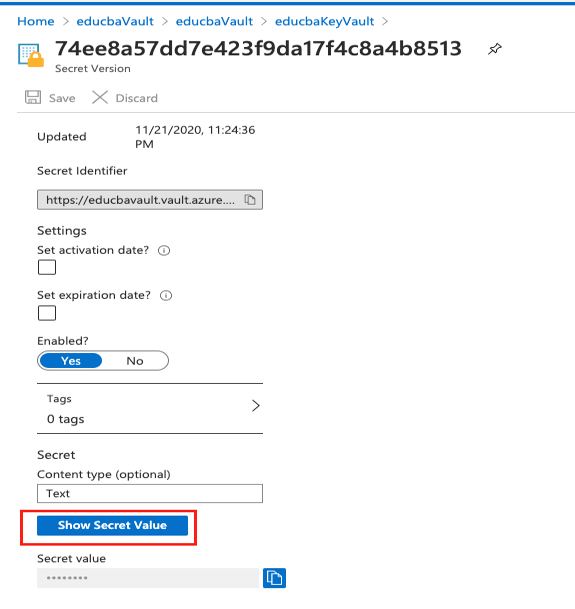Set Enabled toggle to No
This screenshot has width=575, height=609.
(135, 361)
